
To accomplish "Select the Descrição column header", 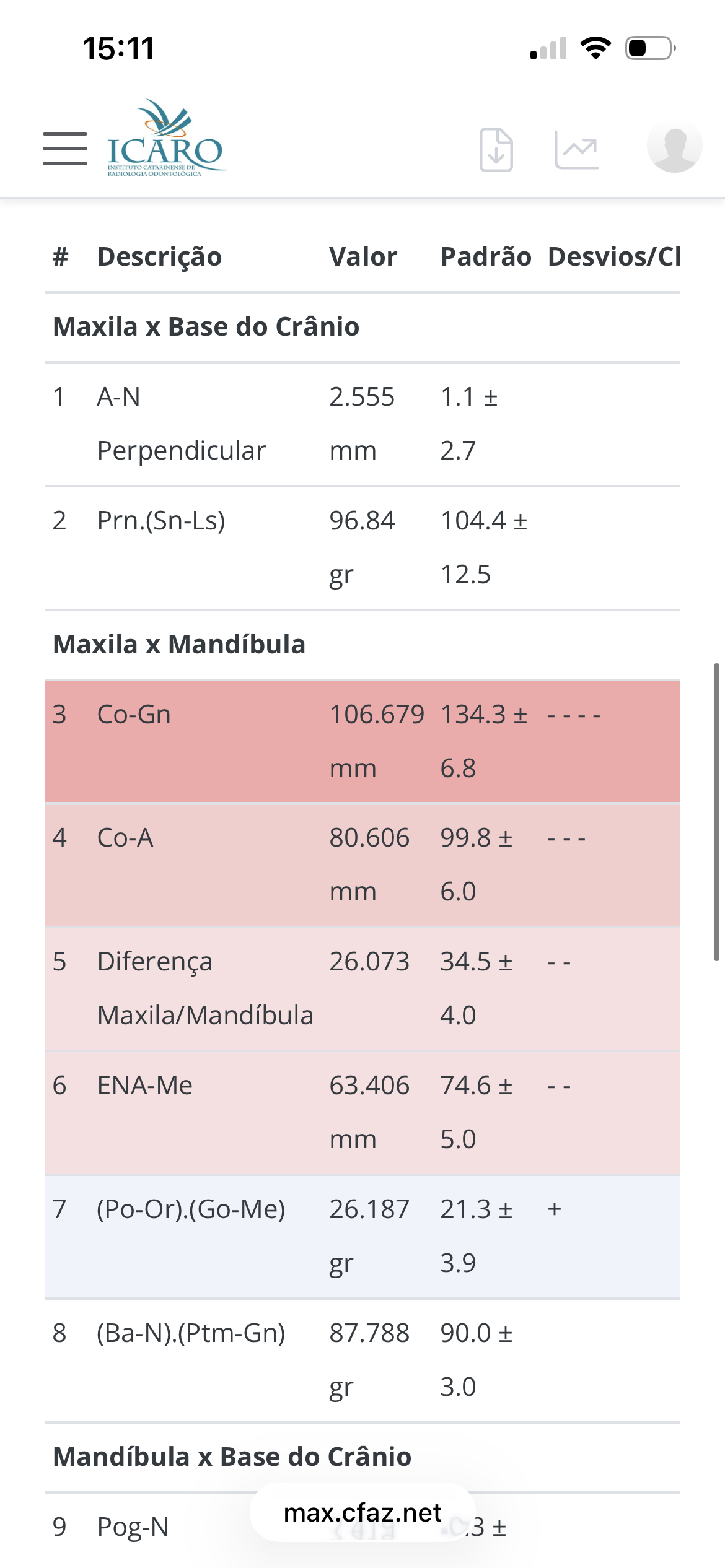I will point(159,257).
